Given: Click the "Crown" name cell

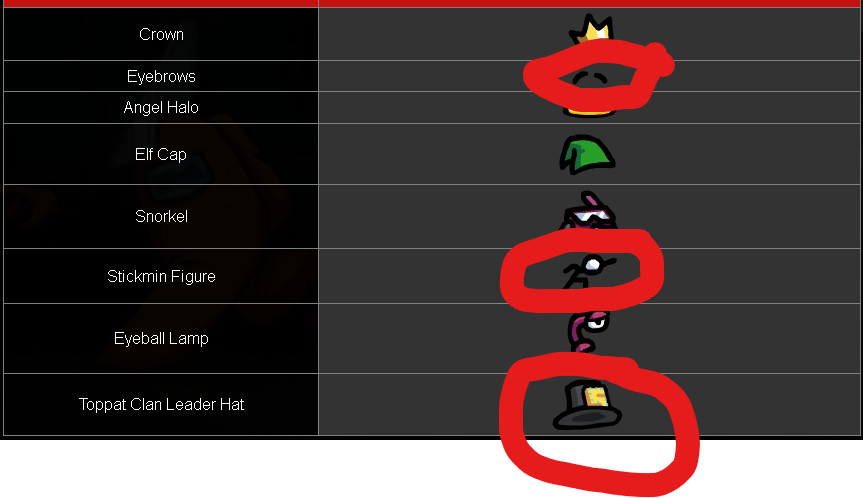Looking at the screenshot, I should 161,34.
